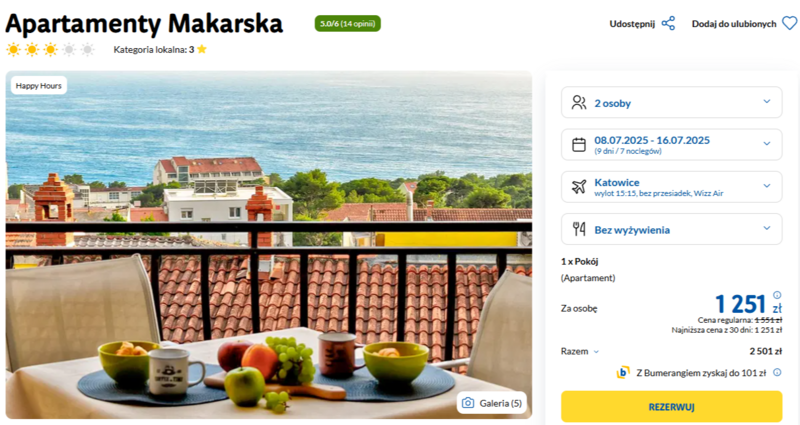This screenshot has width=800, height=425.
Task: Open the 08.07.2025 - 16.07.2025 date dropdown
Action: 671,145
